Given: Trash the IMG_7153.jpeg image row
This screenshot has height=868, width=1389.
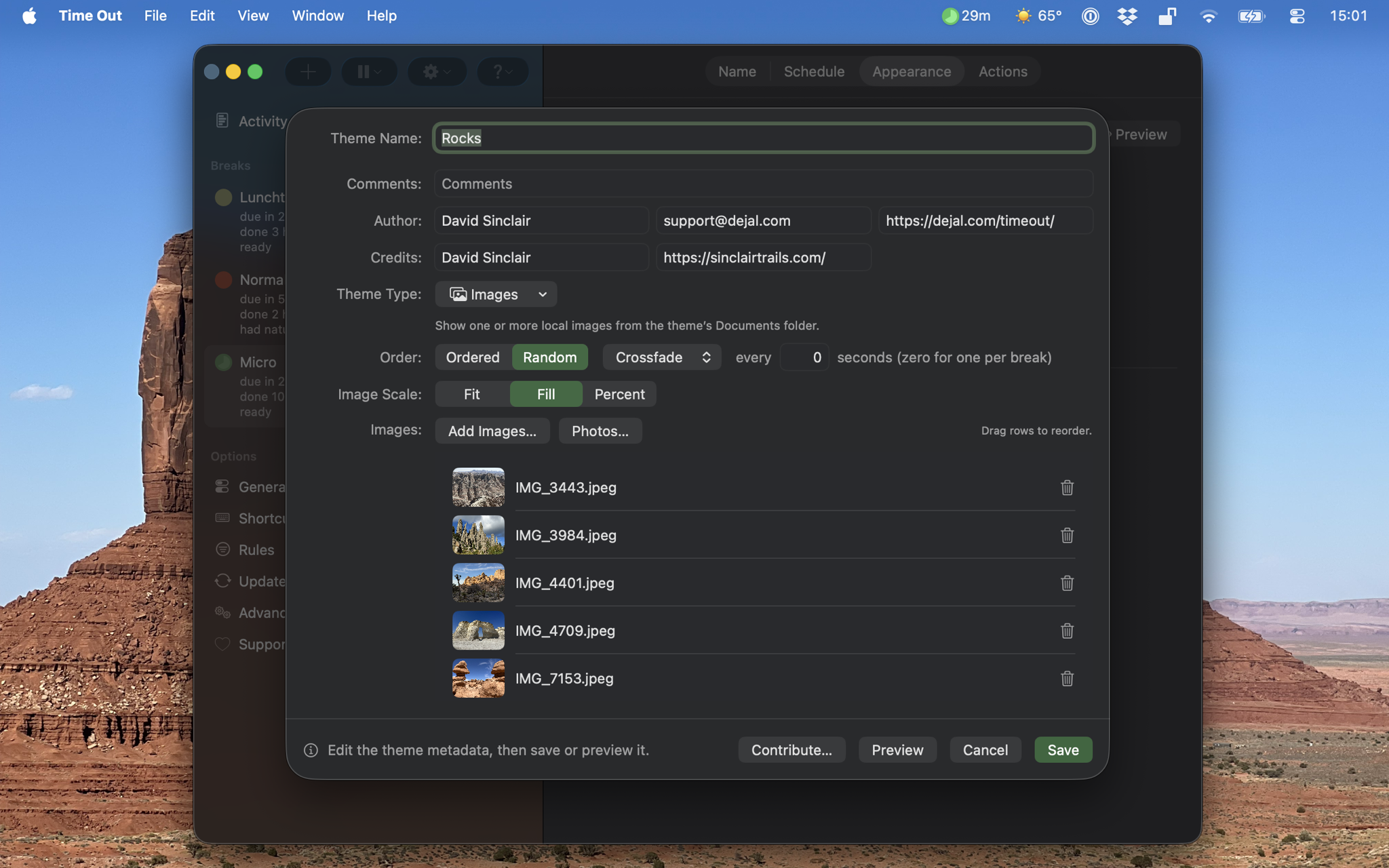Looking at the screenshot, I should coord(1067,678).
